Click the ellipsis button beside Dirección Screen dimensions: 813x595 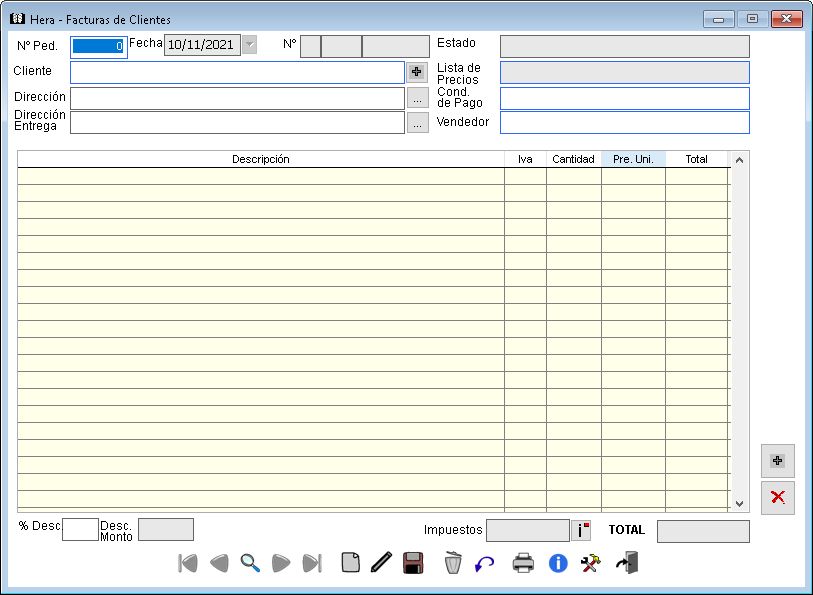coord(417,98)
